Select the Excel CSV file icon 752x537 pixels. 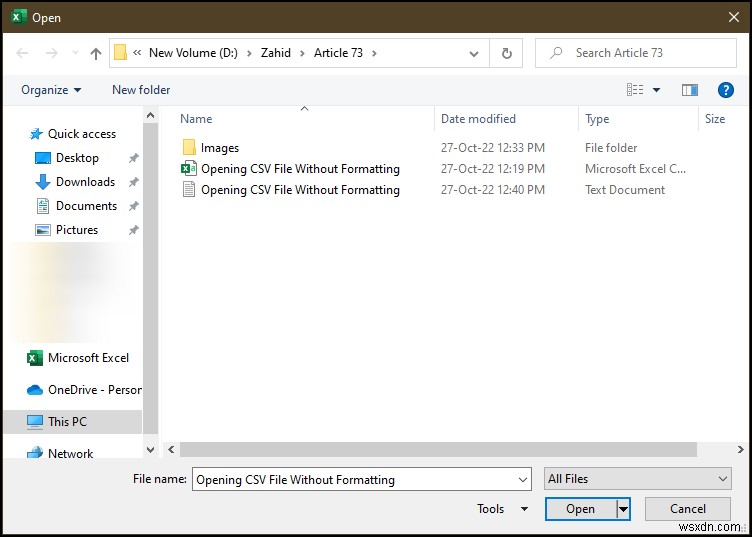point(189,169)
